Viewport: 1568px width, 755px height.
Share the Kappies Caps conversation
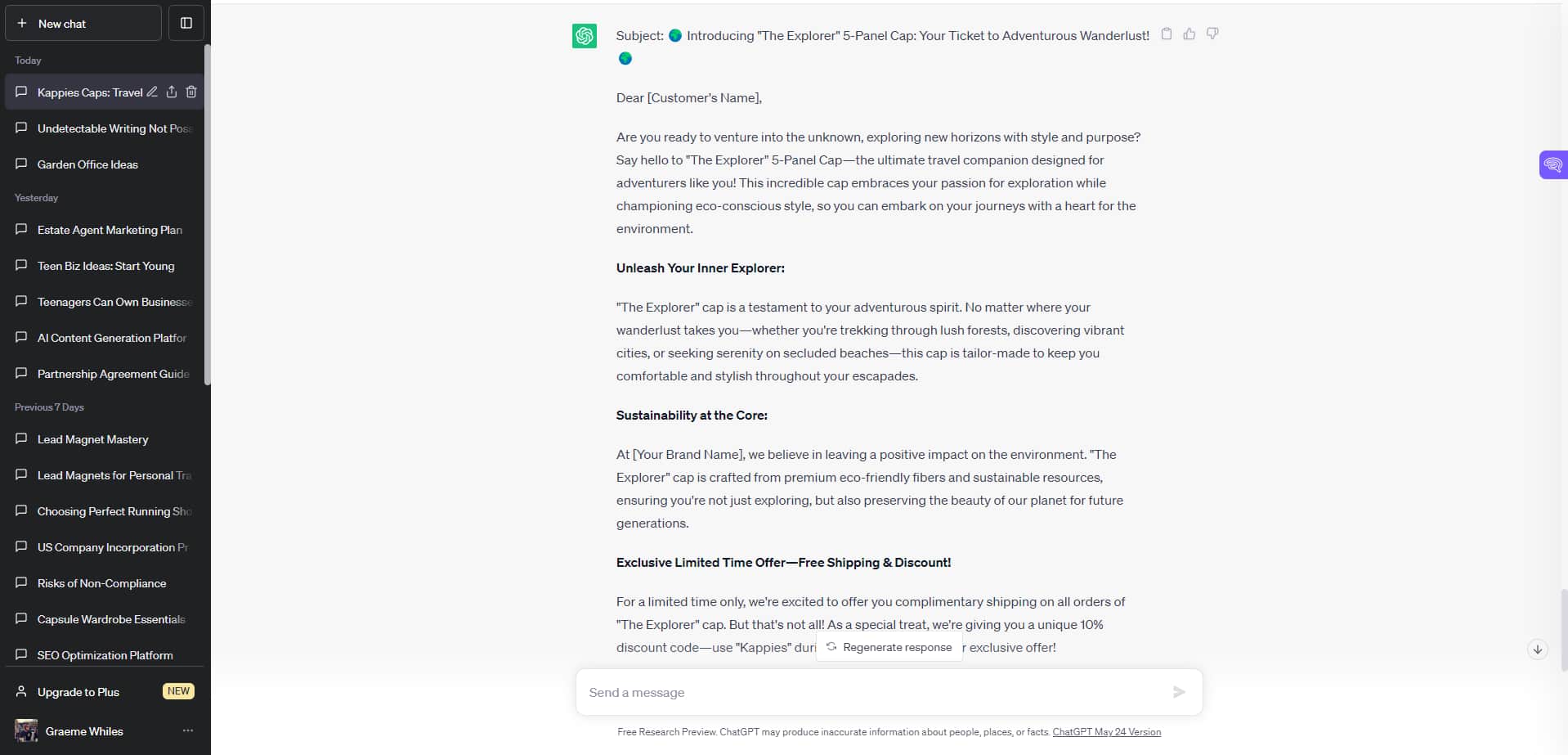click(172, 92)
